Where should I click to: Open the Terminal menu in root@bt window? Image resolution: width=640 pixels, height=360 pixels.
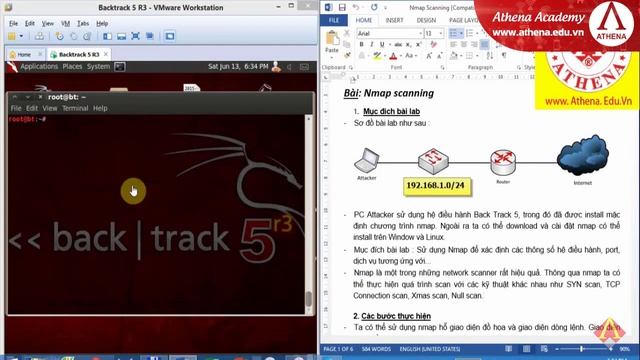[x=75, y=108]
